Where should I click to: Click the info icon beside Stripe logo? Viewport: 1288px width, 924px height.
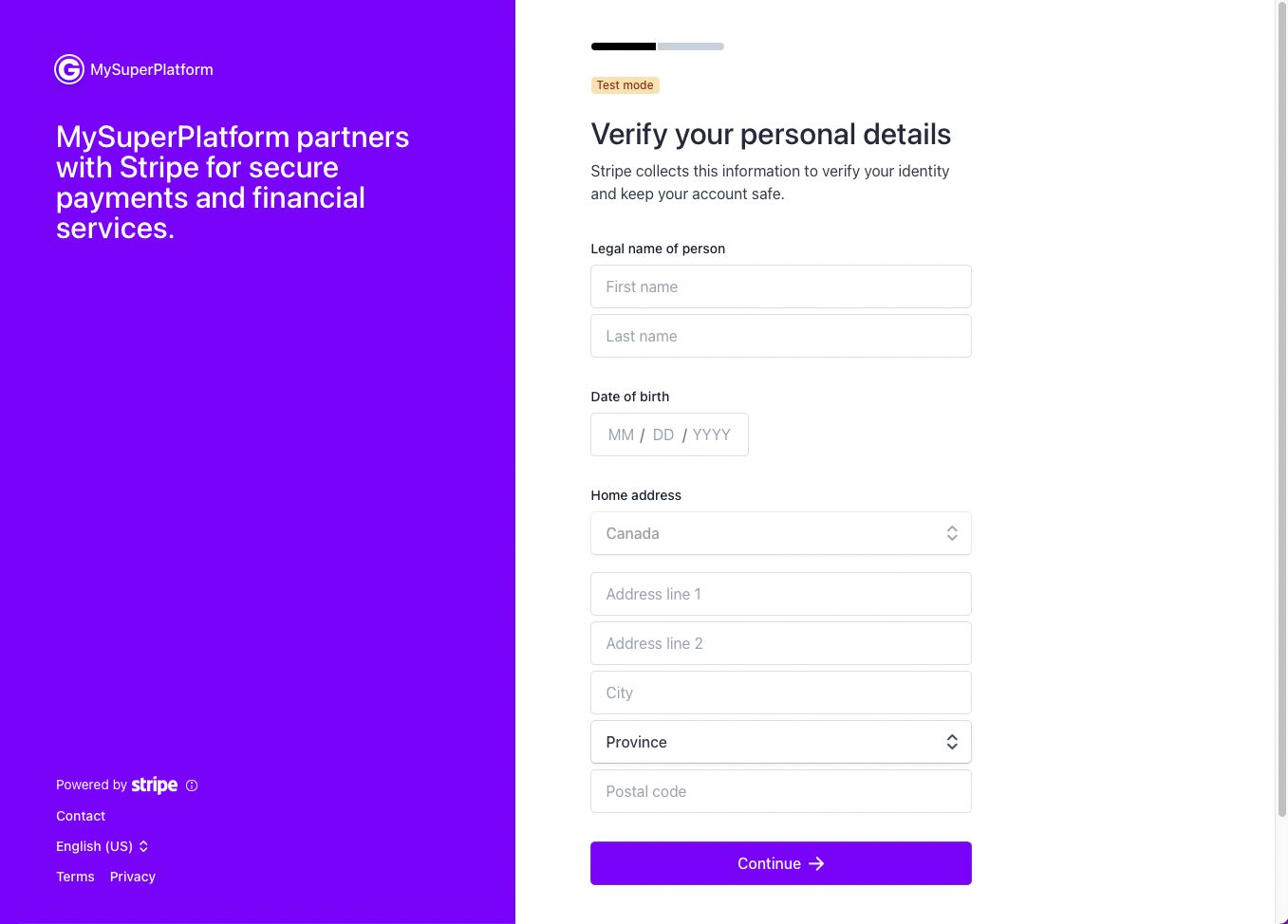click(x=192, y=785)
